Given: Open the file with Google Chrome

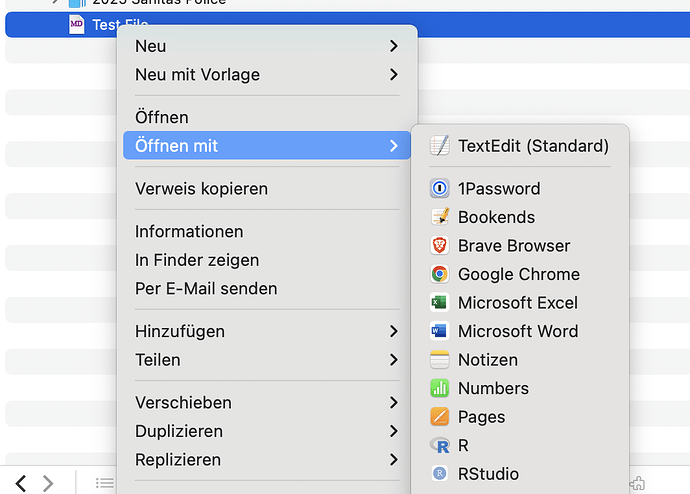Looking at the screenshot, I should pyautogui.click(x=518, y=274).
